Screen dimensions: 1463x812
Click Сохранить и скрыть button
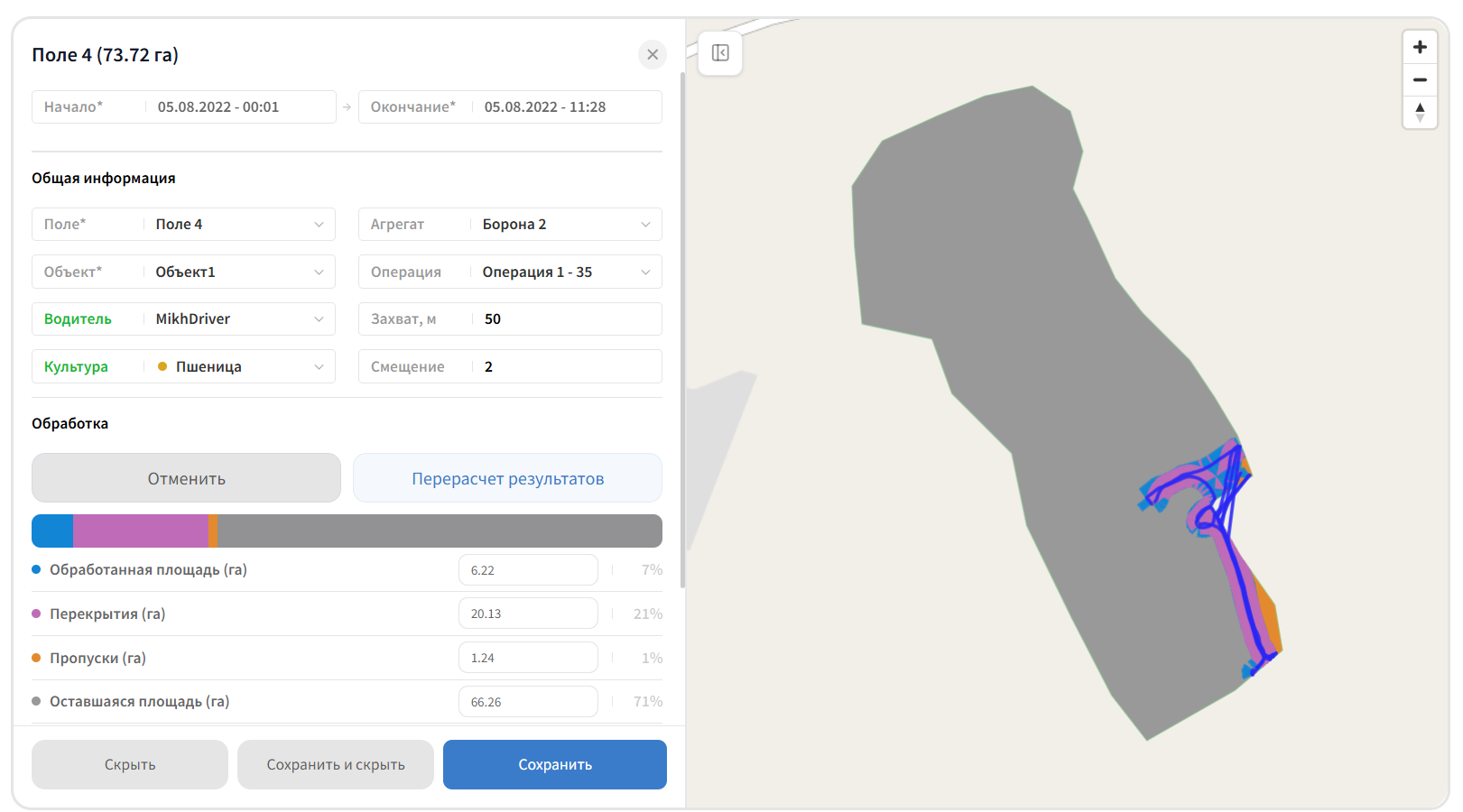(x=336, y=764)
